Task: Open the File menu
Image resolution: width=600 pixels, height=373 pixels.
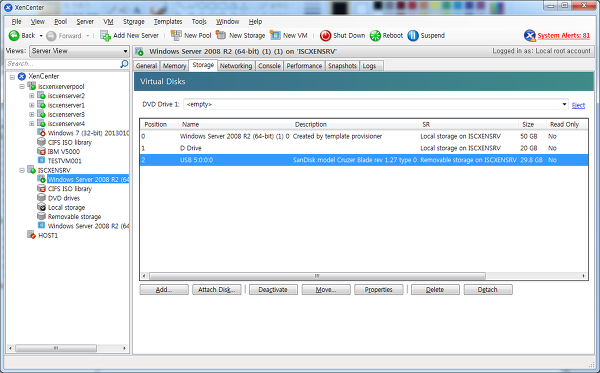Action: pos(16,22)
